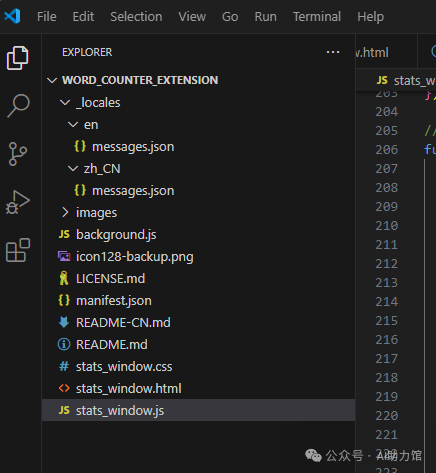Click braces icon of zh_CN messages.json
Image resolution: width=436 pixels, height=473 pixels.
pos(80,190)
